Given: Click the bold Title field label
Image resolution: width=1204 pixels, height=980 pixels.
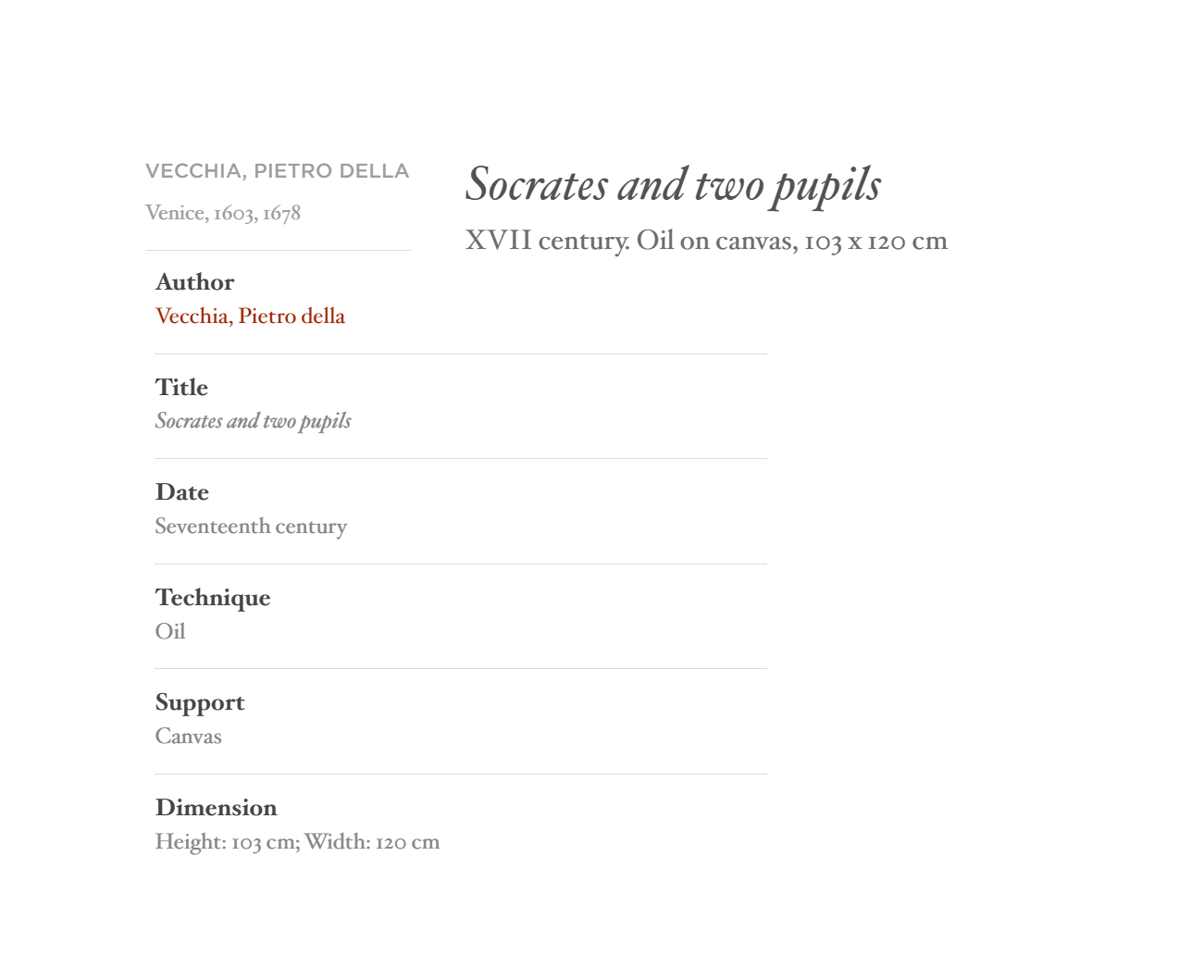Looking at the screenshot, I should 181,388.
